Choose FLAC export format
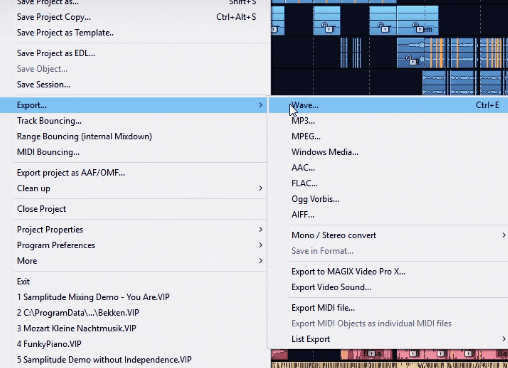The width and height of the screenshot is (508, 368). click(x=304, y=183)
